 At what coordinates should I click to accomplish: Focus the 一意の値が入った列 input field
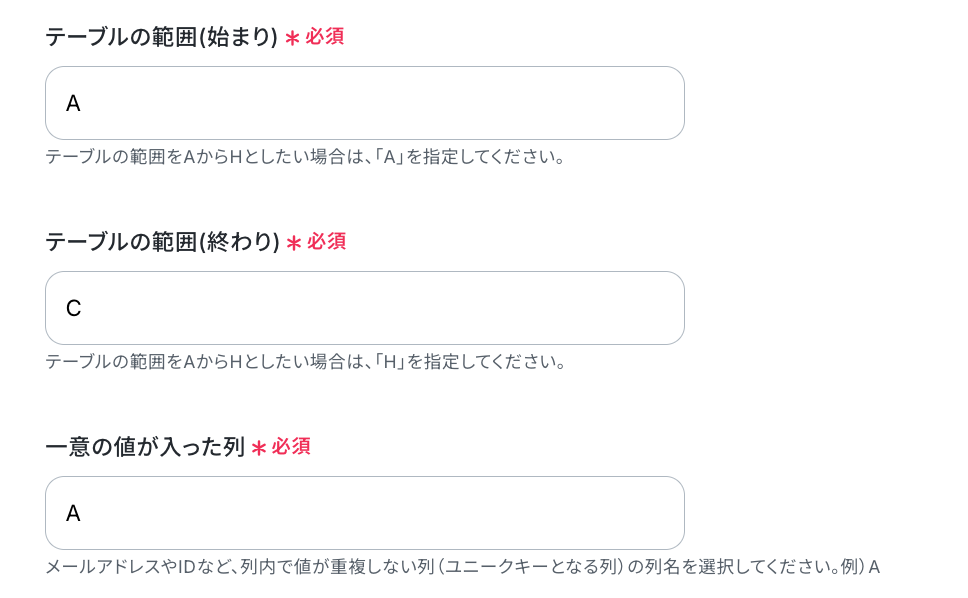coord(365,513)
